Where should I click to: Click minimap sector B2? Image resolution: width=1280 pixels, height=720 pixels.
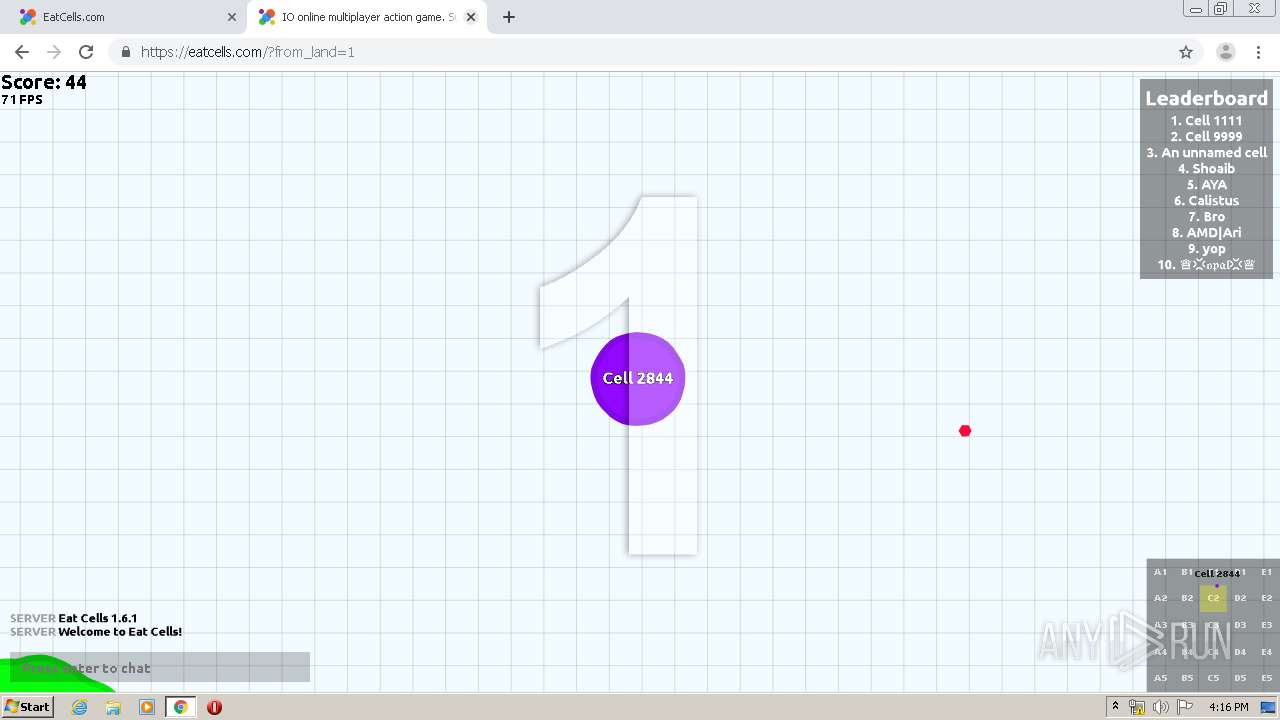point(1187,598)
